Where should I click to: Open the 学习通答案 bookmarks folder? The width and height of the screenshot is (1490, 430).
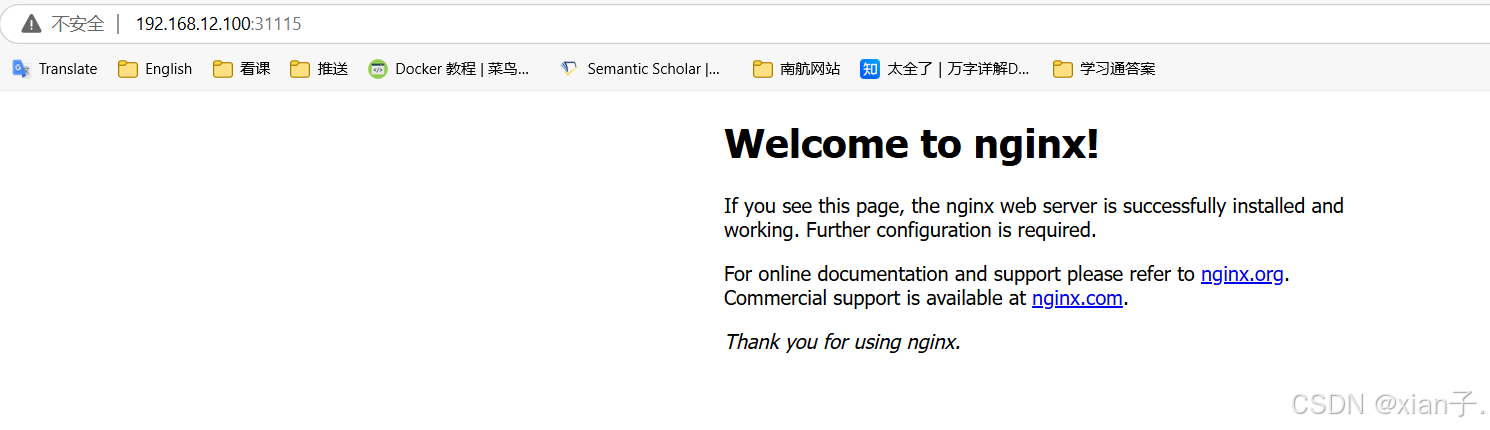[x=1104, y=69]
